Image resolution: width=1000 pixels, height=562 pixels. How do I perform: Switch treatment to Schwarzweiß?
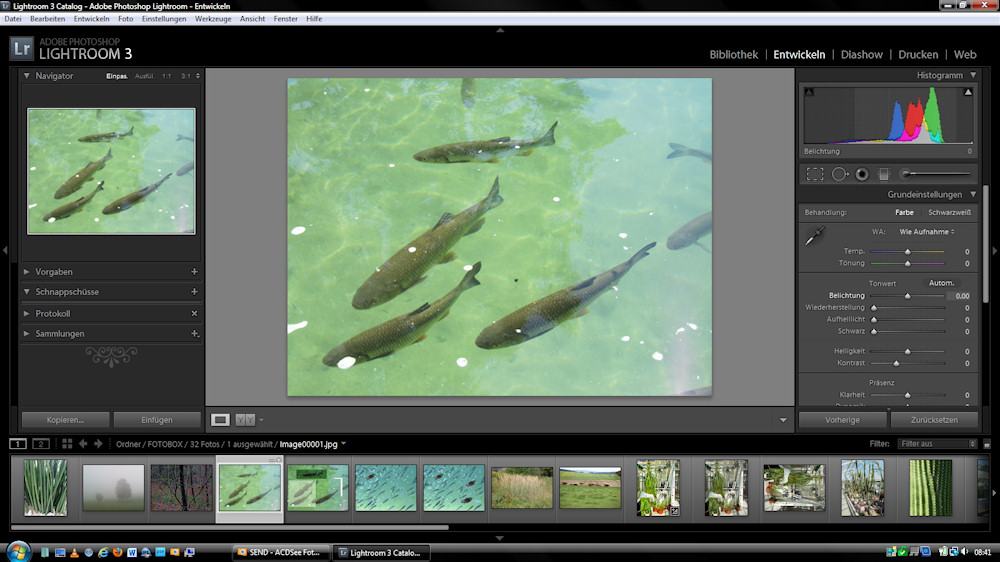[x=949, y=212]
